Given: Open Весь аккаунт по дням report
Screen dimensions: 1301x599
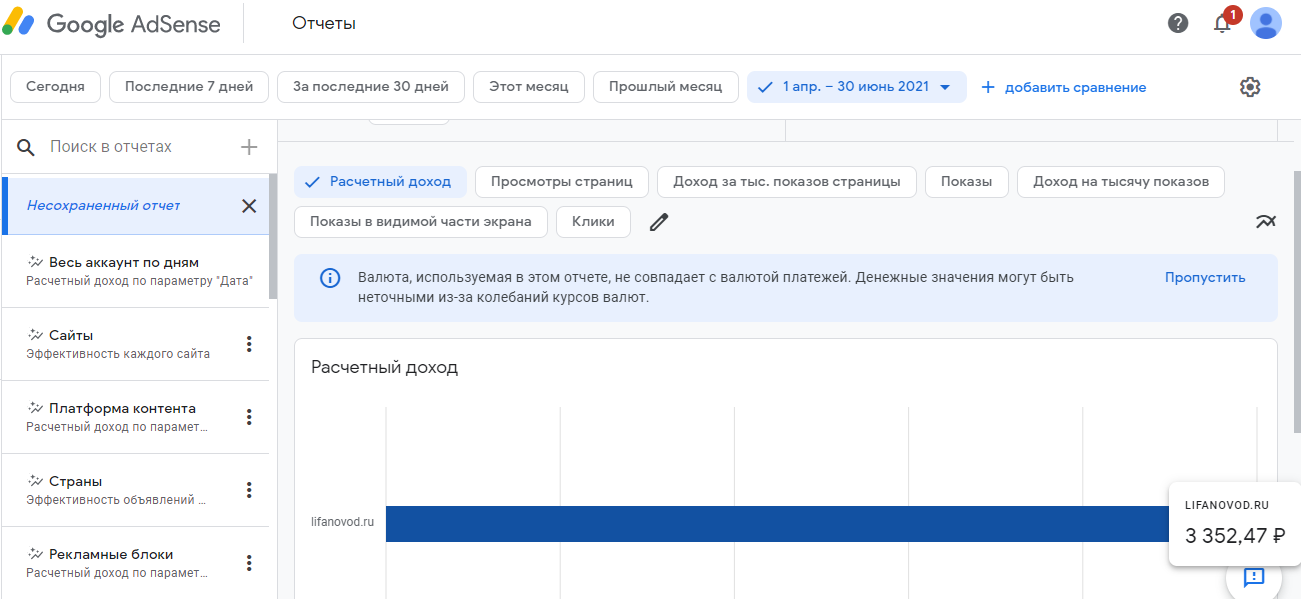Looking at the screenshot, I should pos(135,271).
